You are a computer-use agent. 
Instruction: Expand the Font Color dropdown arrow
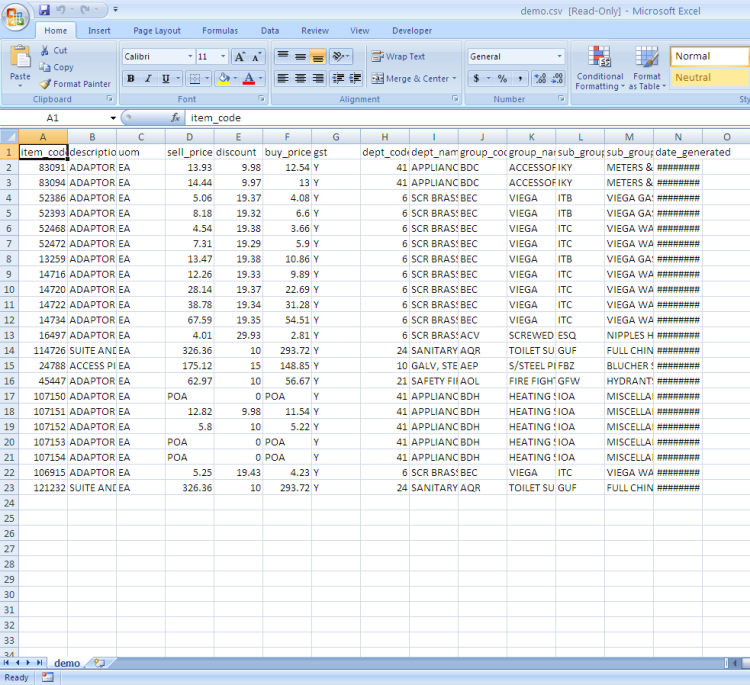pyautogui.click(x=261, y=78)
